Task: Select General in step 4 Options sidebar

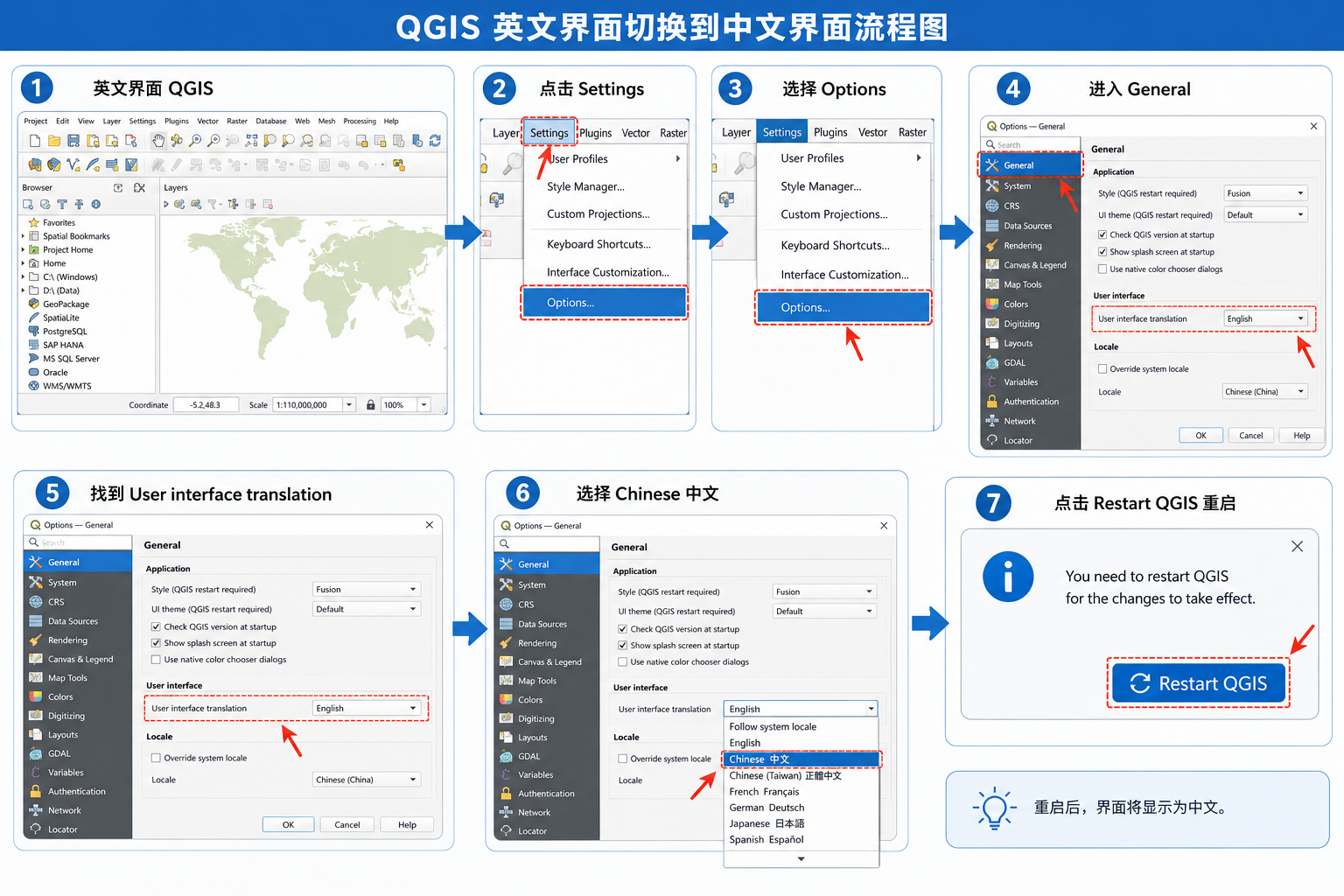Action: point(1030,165)
